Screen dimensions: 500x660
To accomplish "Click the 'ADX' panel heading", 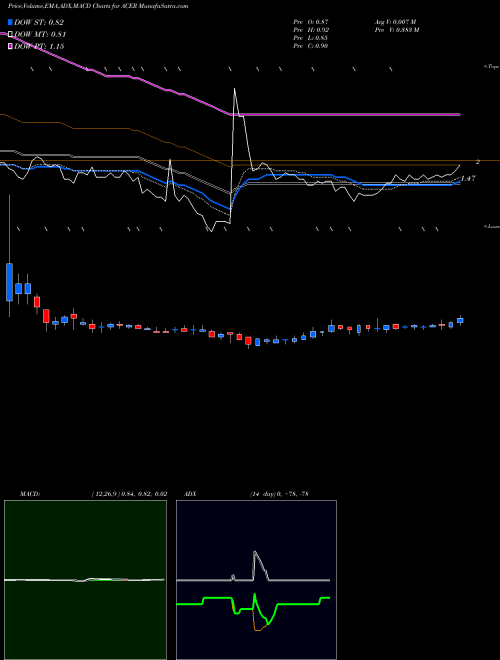I will (191, 494).
